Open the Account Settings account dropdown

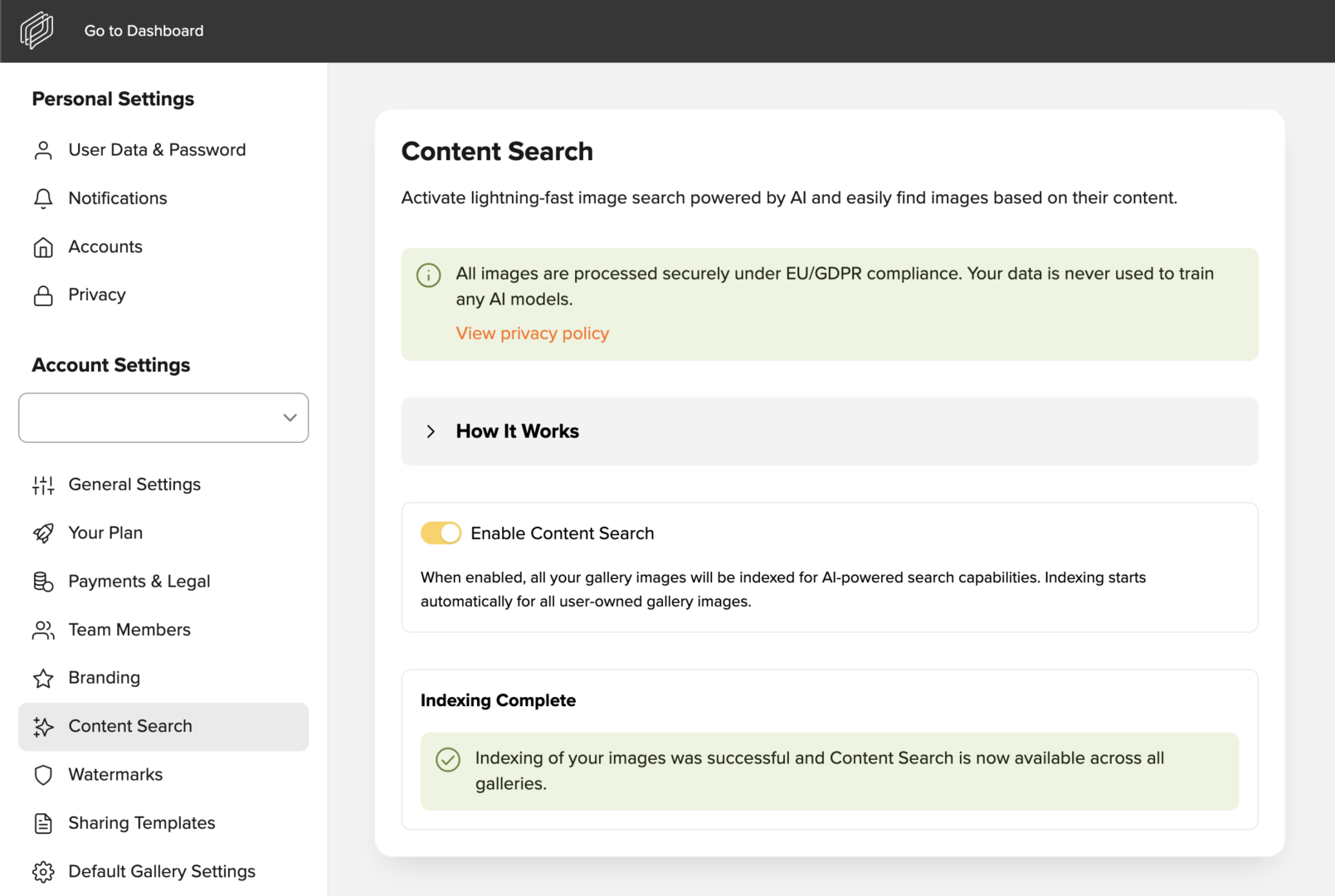(x=163, y=417)
